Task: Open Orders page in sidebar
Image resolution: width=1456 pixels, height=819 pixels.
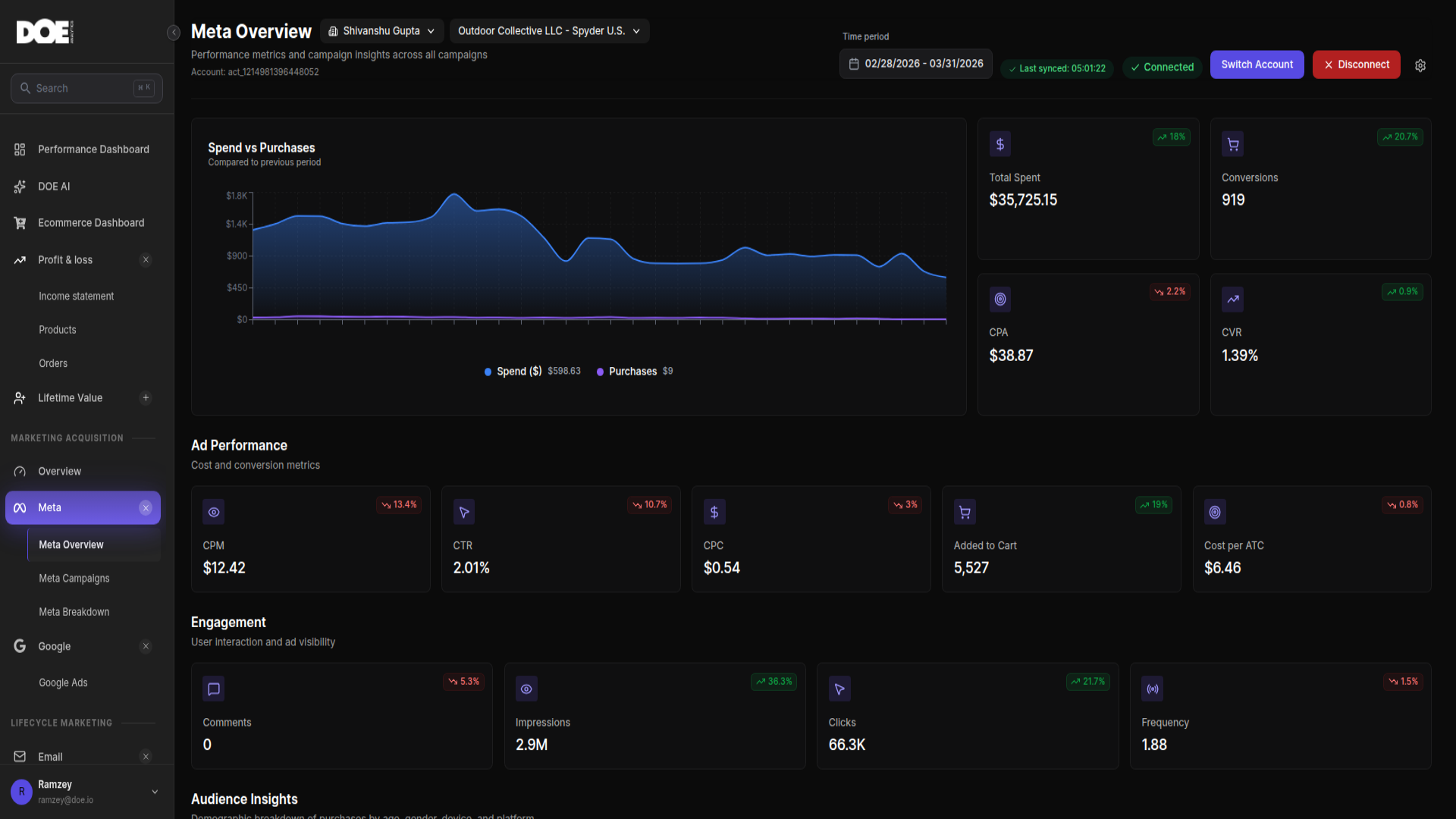Action: (53, 364)
